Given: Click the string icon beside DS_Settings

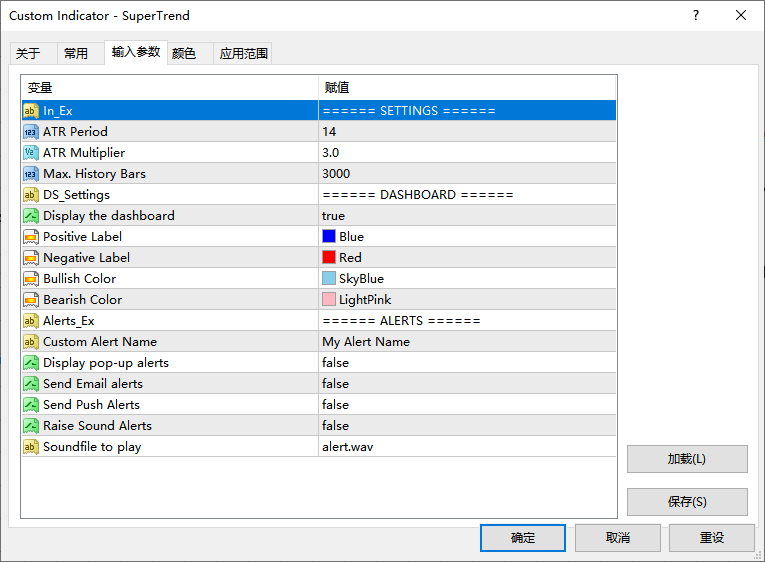Looking at the screenshot, I should pyautogui.click(x=31, y=195).
